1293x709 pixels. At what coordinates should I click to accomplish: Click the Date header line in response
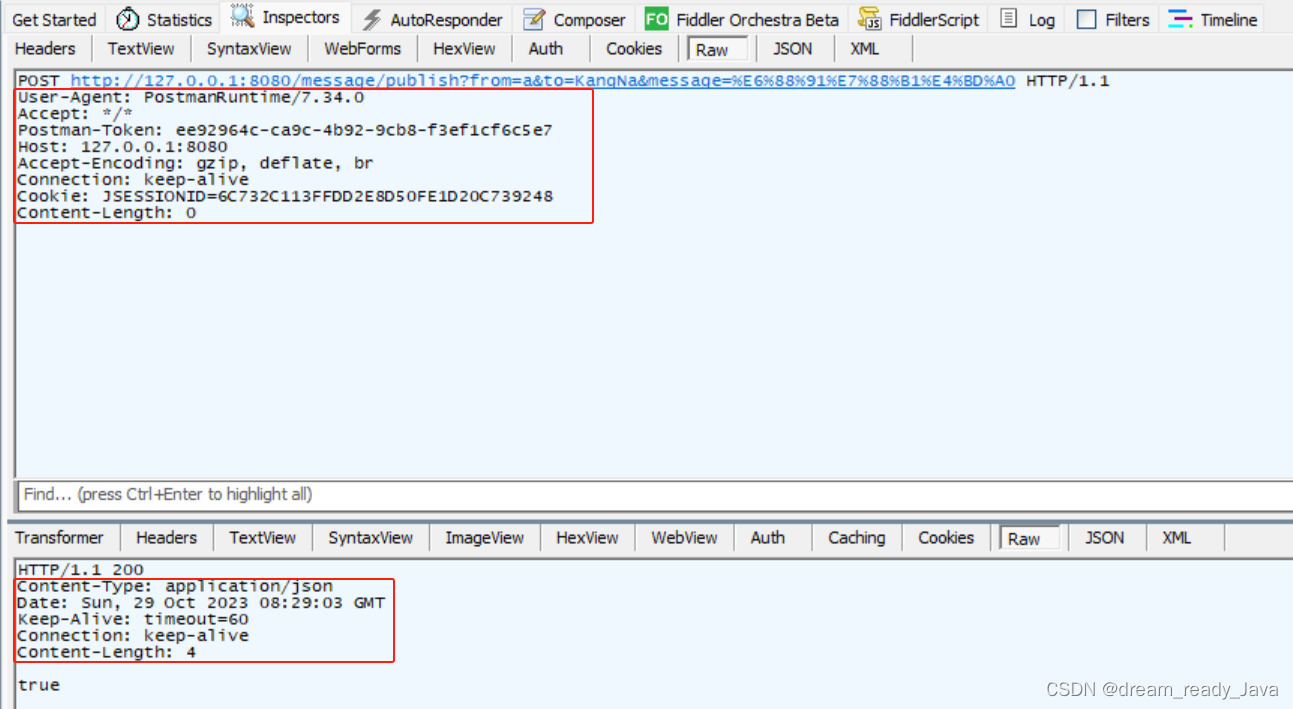[201, 603]
